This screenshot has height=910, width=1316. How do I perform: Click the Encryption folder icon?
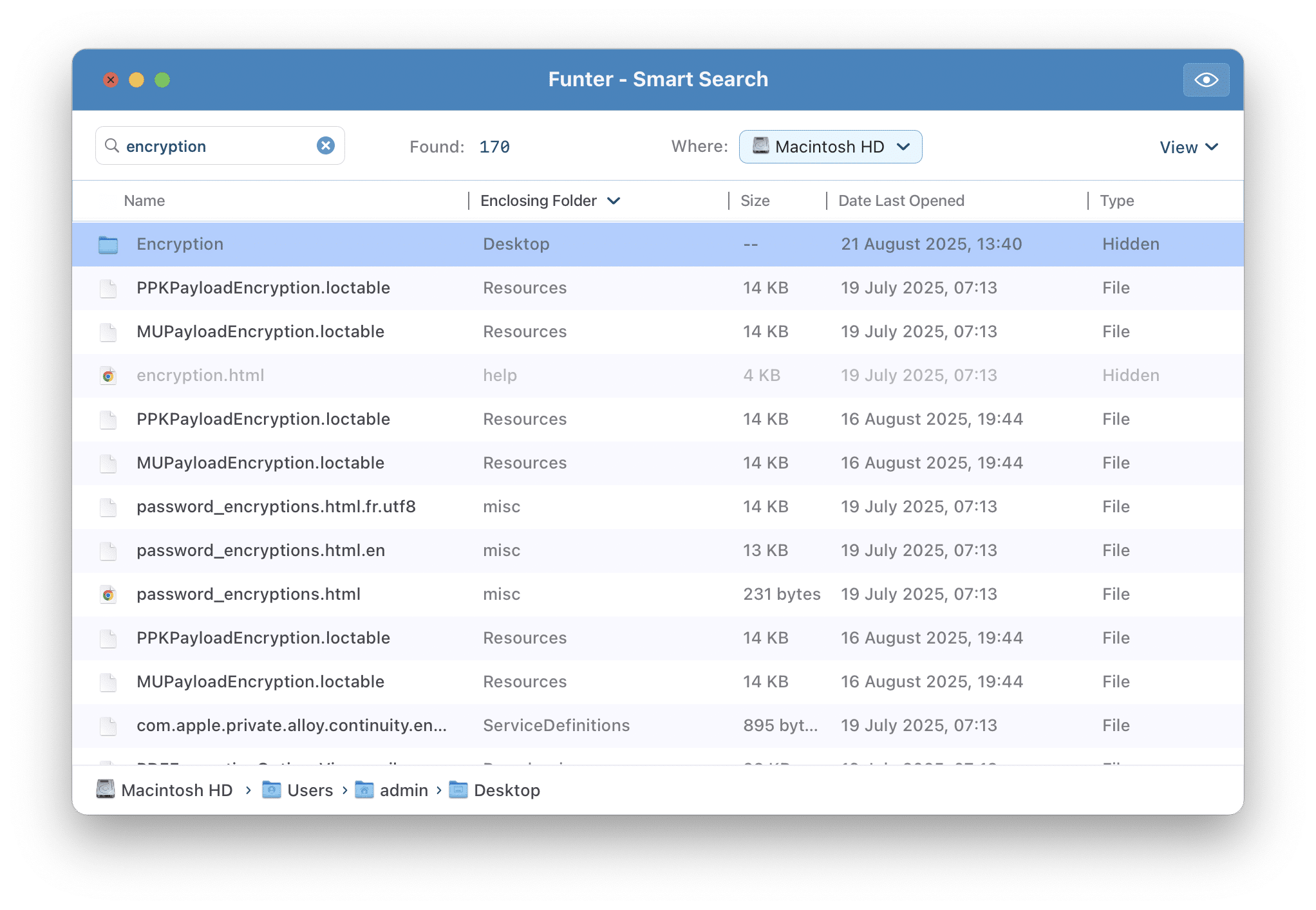108,245
